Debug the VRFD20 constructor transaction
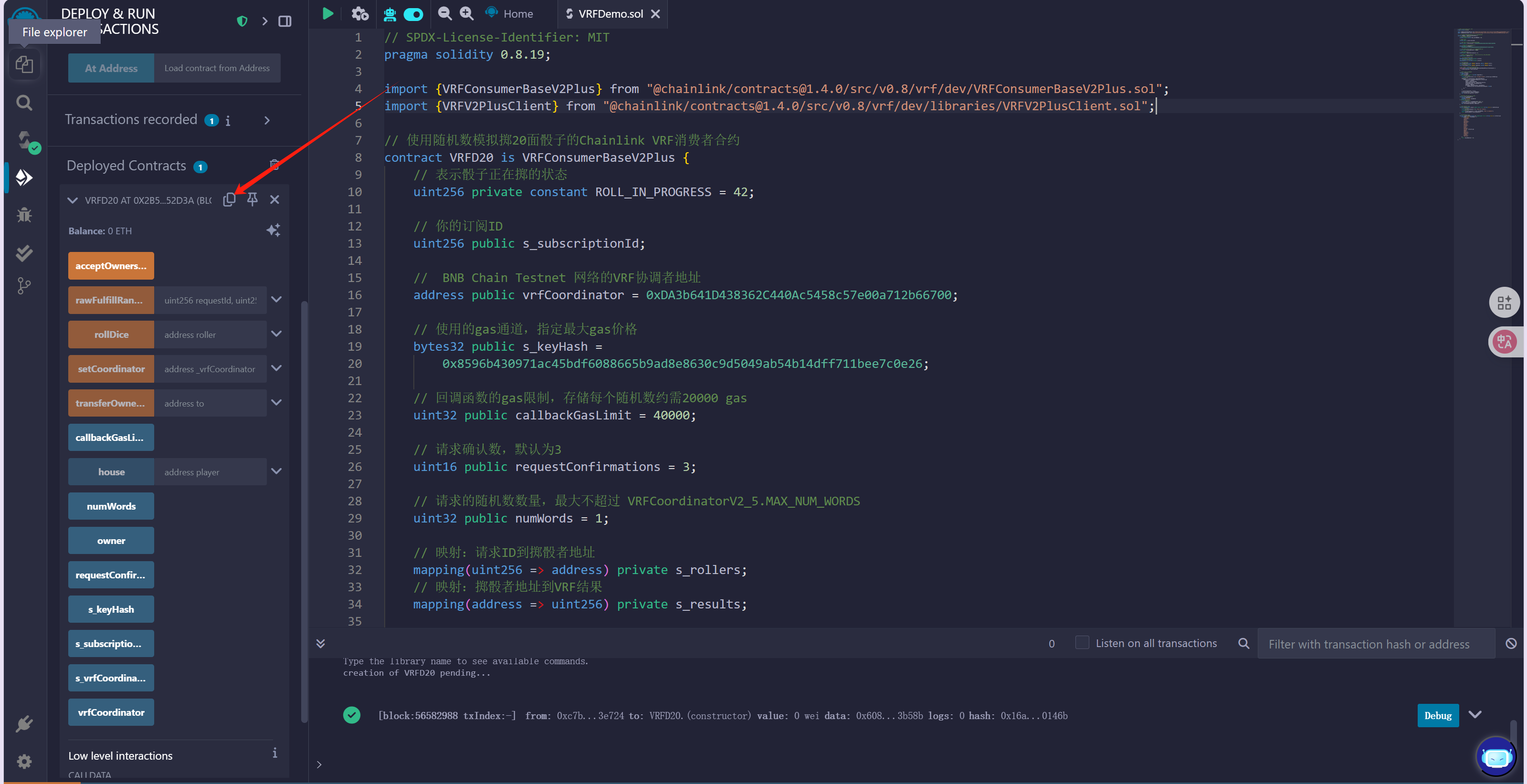 point(1437,715)
